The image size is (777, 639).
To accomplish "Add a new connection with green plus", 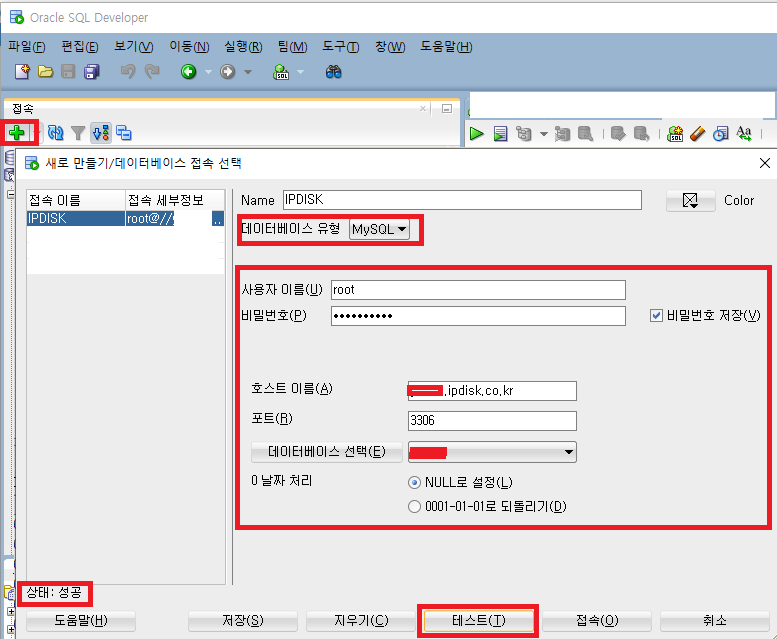I will 17,133.
